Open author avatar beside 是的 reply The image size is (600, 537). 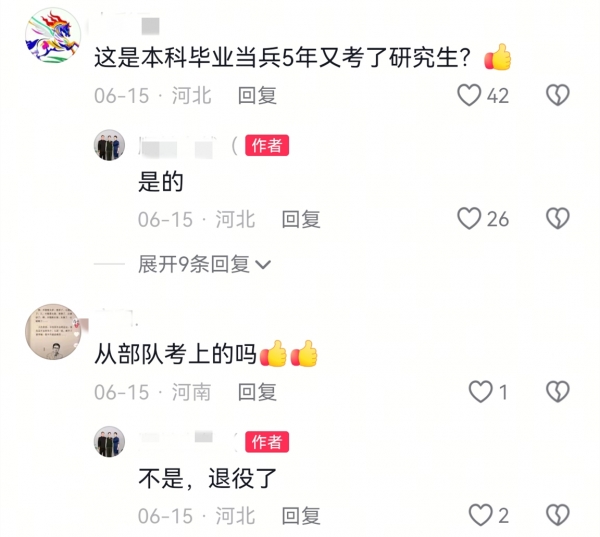tap(109, 145)
